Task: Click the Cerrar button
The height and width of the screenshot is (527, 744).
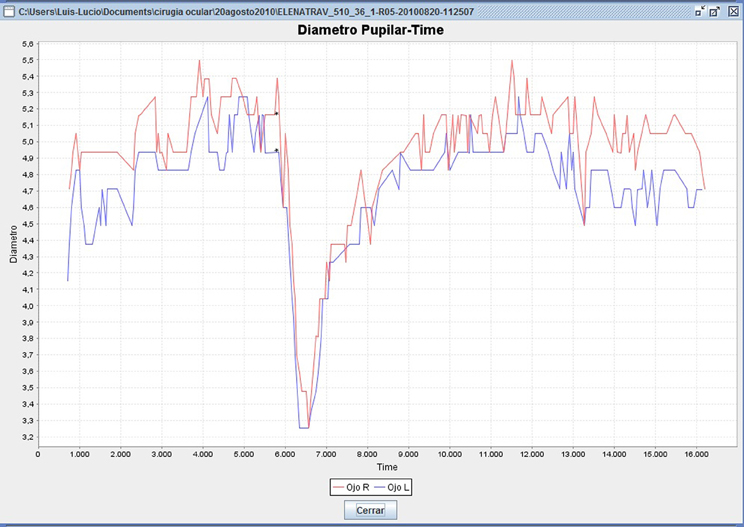Action: pos(370,510)
